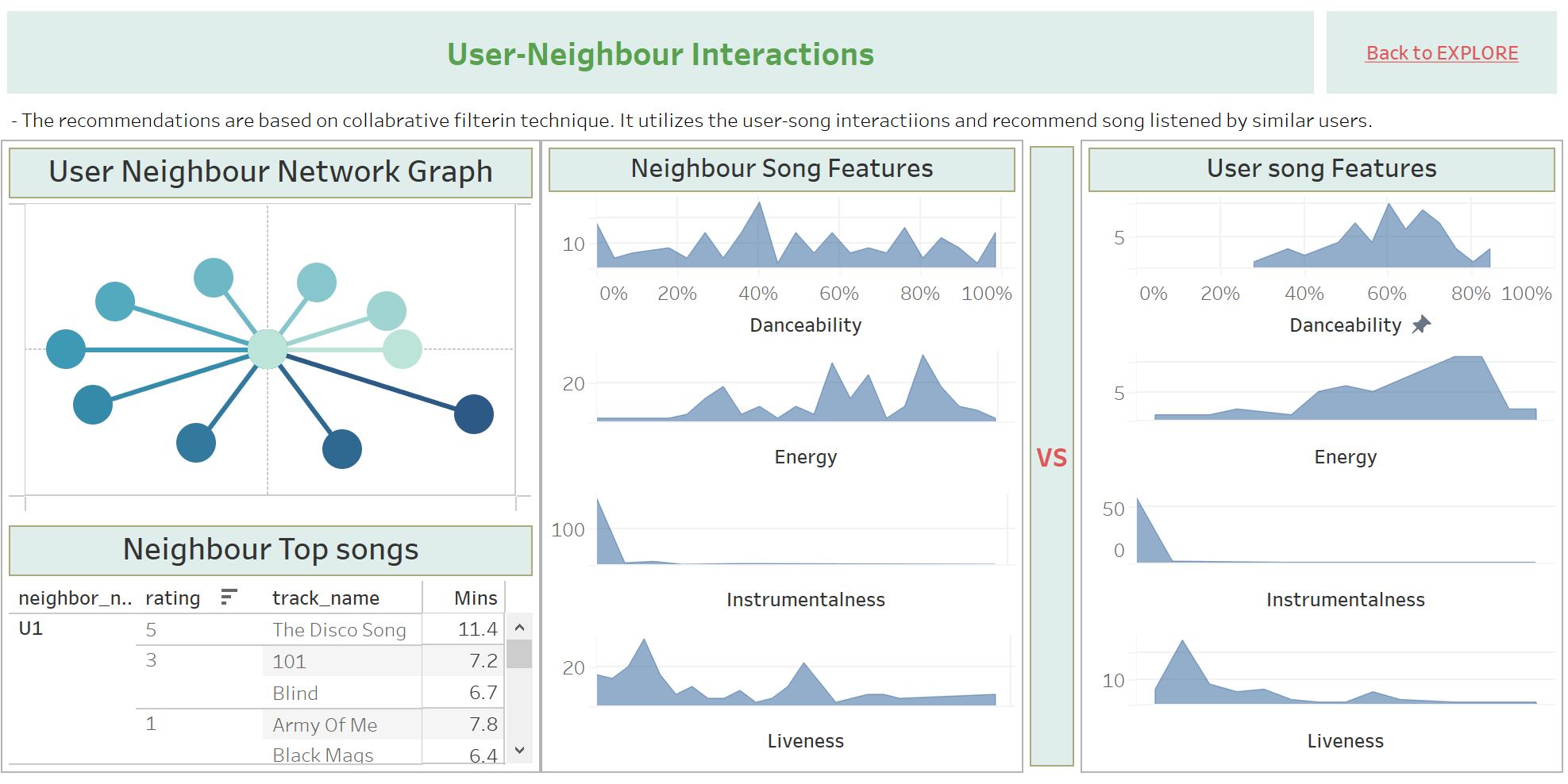Select The Disco Song track row

(x=339, y=629)
